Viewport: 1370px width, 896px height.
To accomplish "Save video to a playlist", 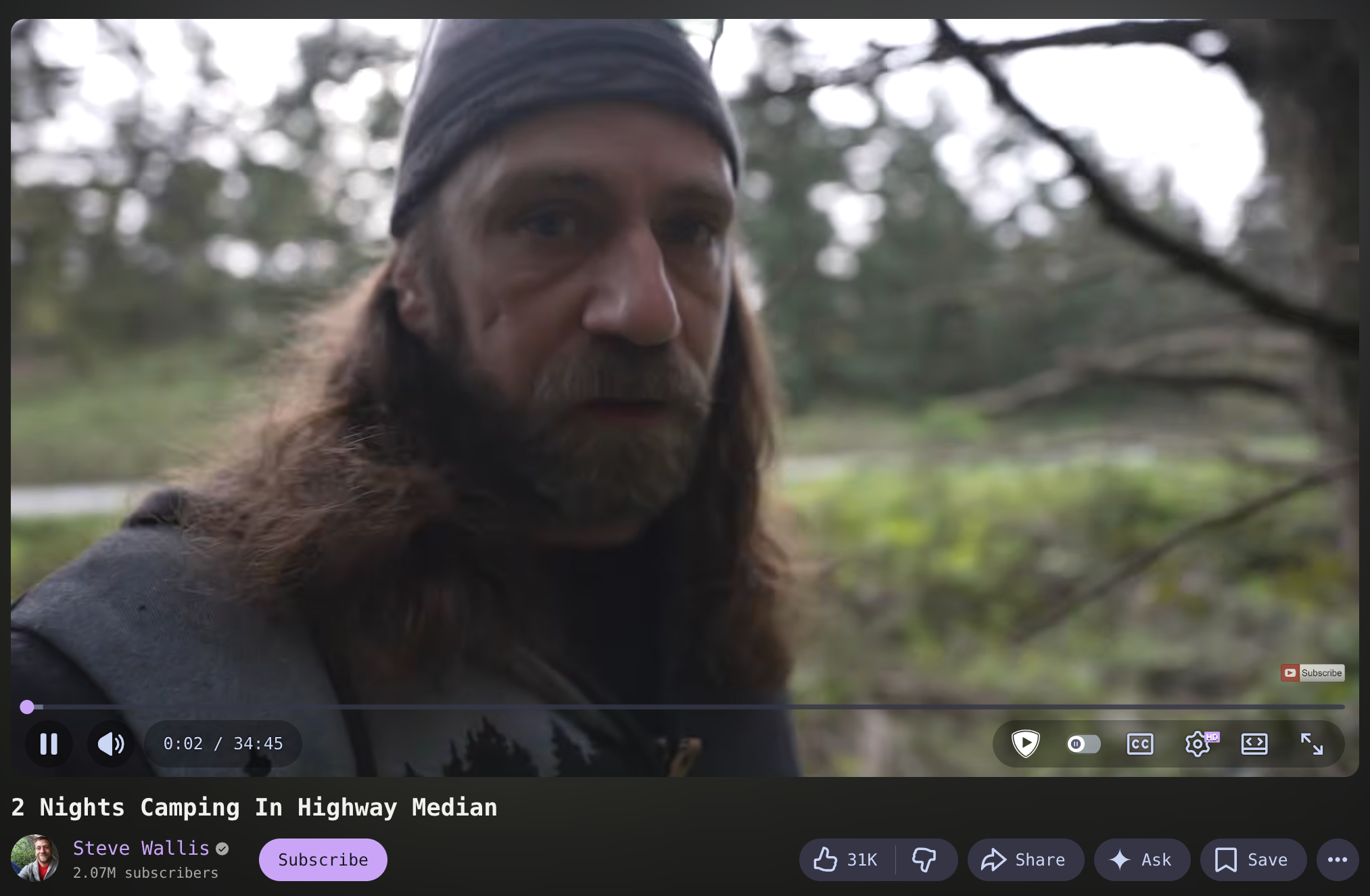I will click(1252, 859).
